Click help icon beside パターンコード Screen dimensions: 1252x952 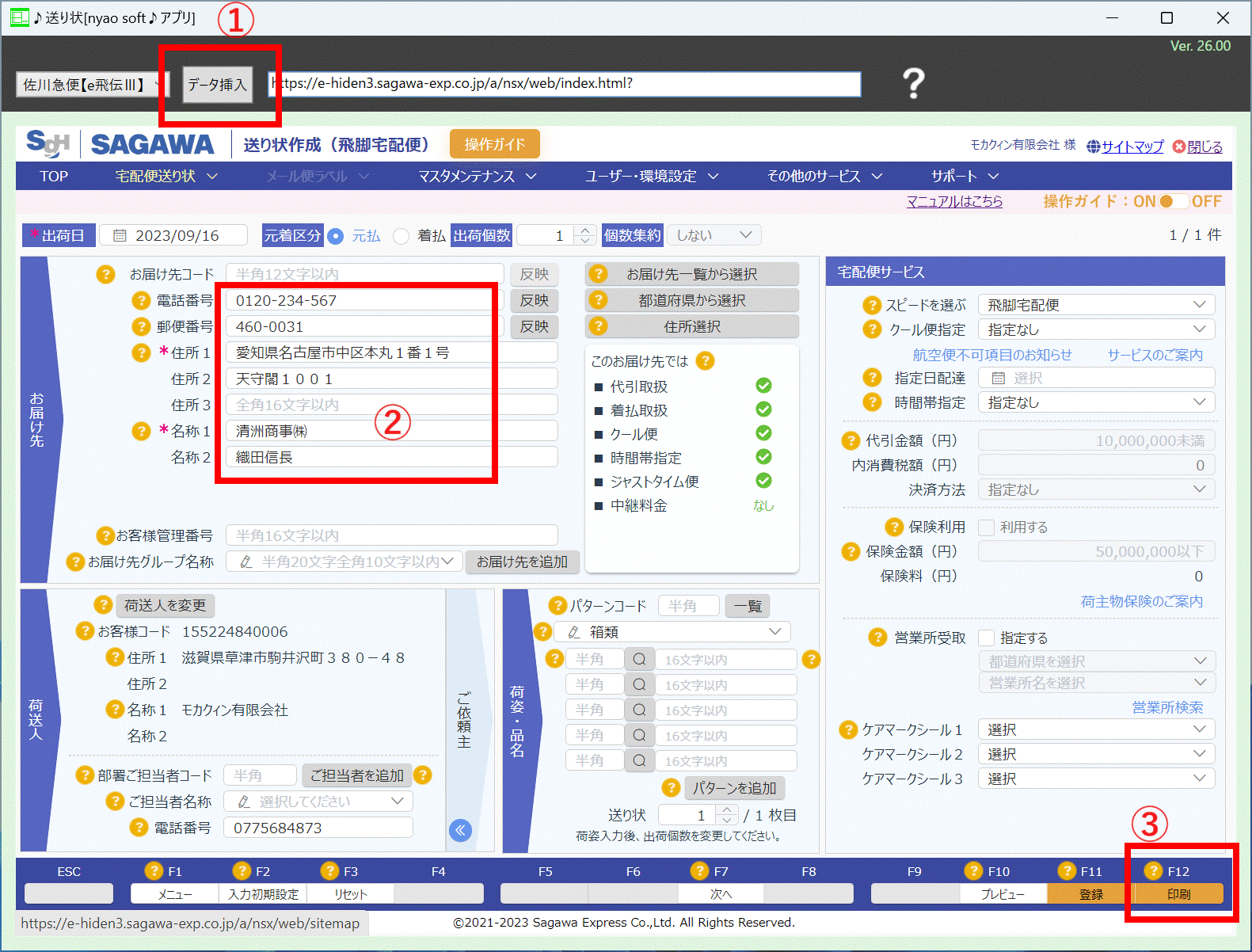click(558, 606)
